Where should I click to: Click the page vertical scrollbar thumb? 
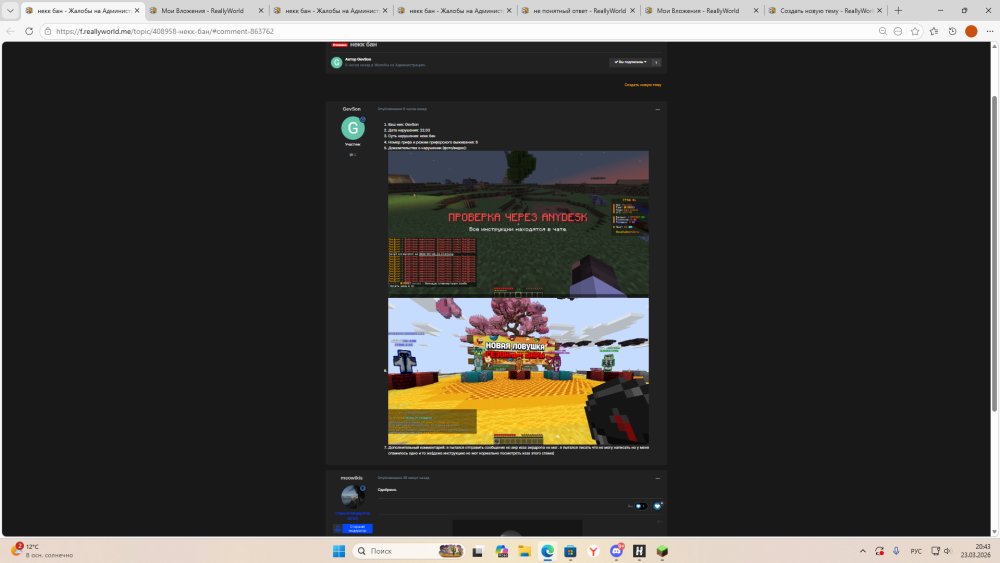994,254
